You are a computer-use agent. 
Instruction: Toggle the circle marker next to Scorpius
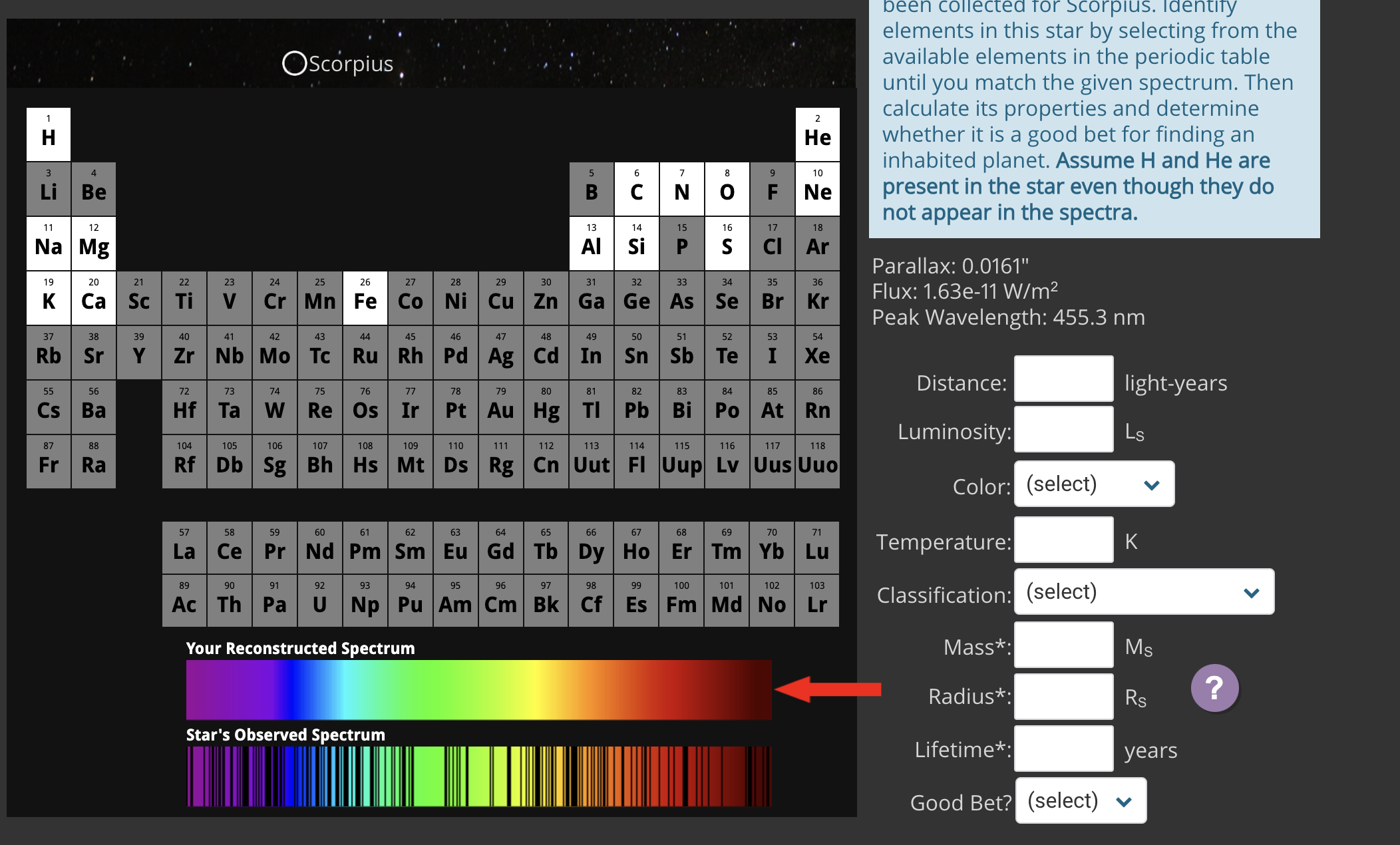294,63
